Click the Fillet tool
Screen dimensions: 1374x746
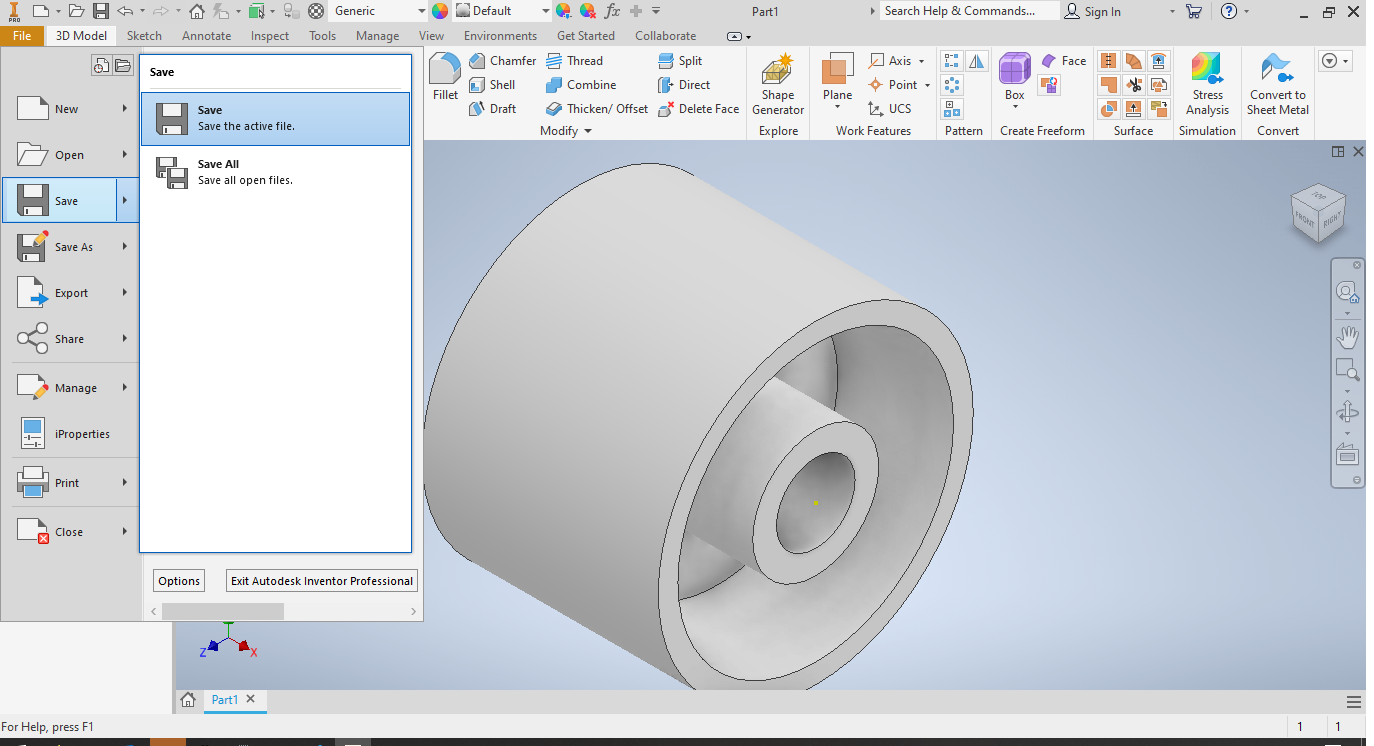(445, 77)
